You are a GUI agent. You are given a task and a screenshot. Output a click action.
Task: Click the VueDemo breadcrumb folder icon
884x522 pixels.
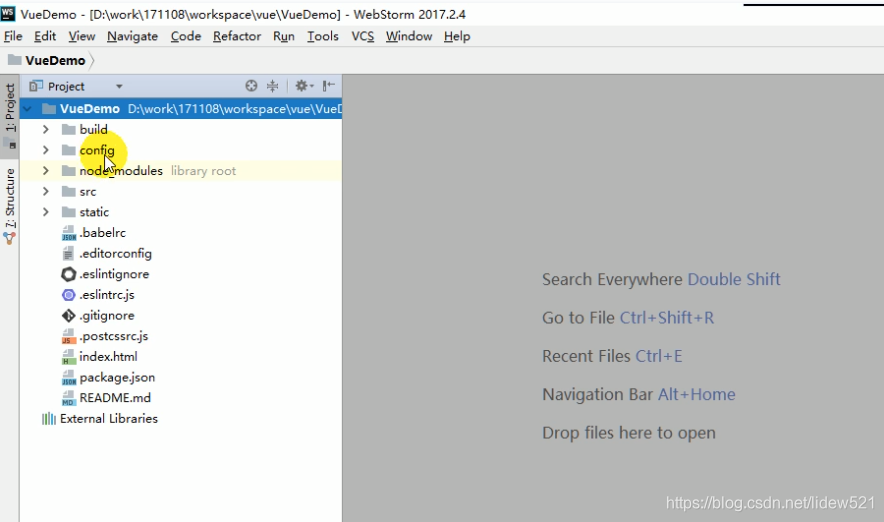coord(15,60)
